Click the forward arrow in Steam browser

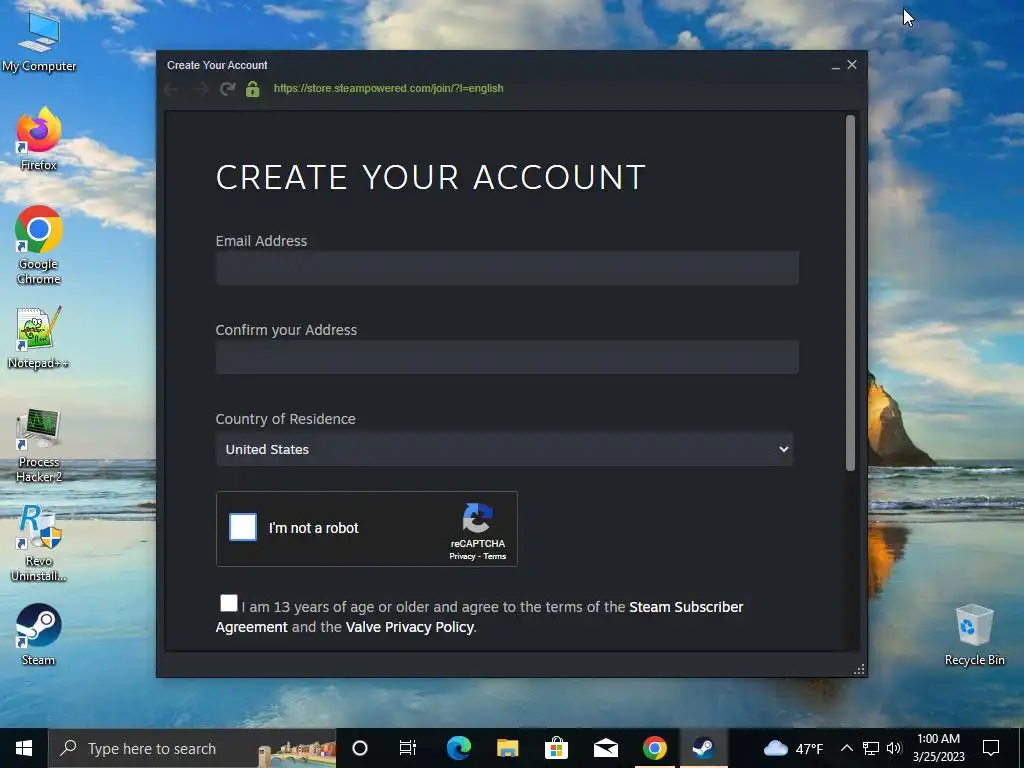click(x=200, y=89)
